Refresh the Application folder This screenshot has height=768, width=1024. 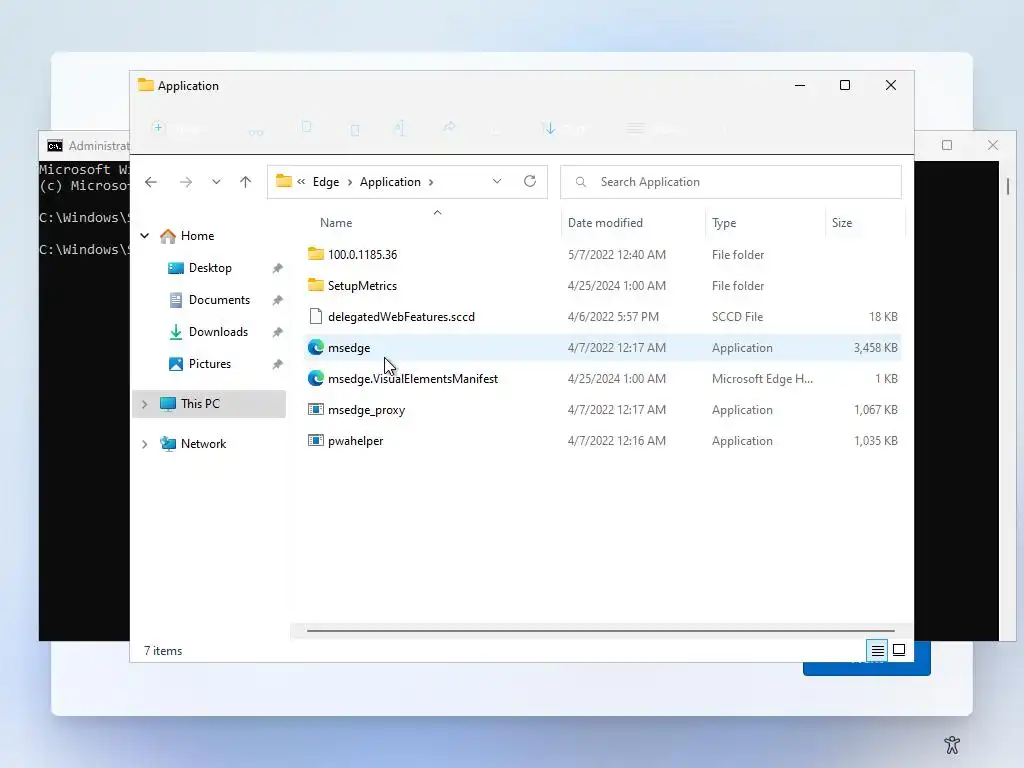point(530,181)
